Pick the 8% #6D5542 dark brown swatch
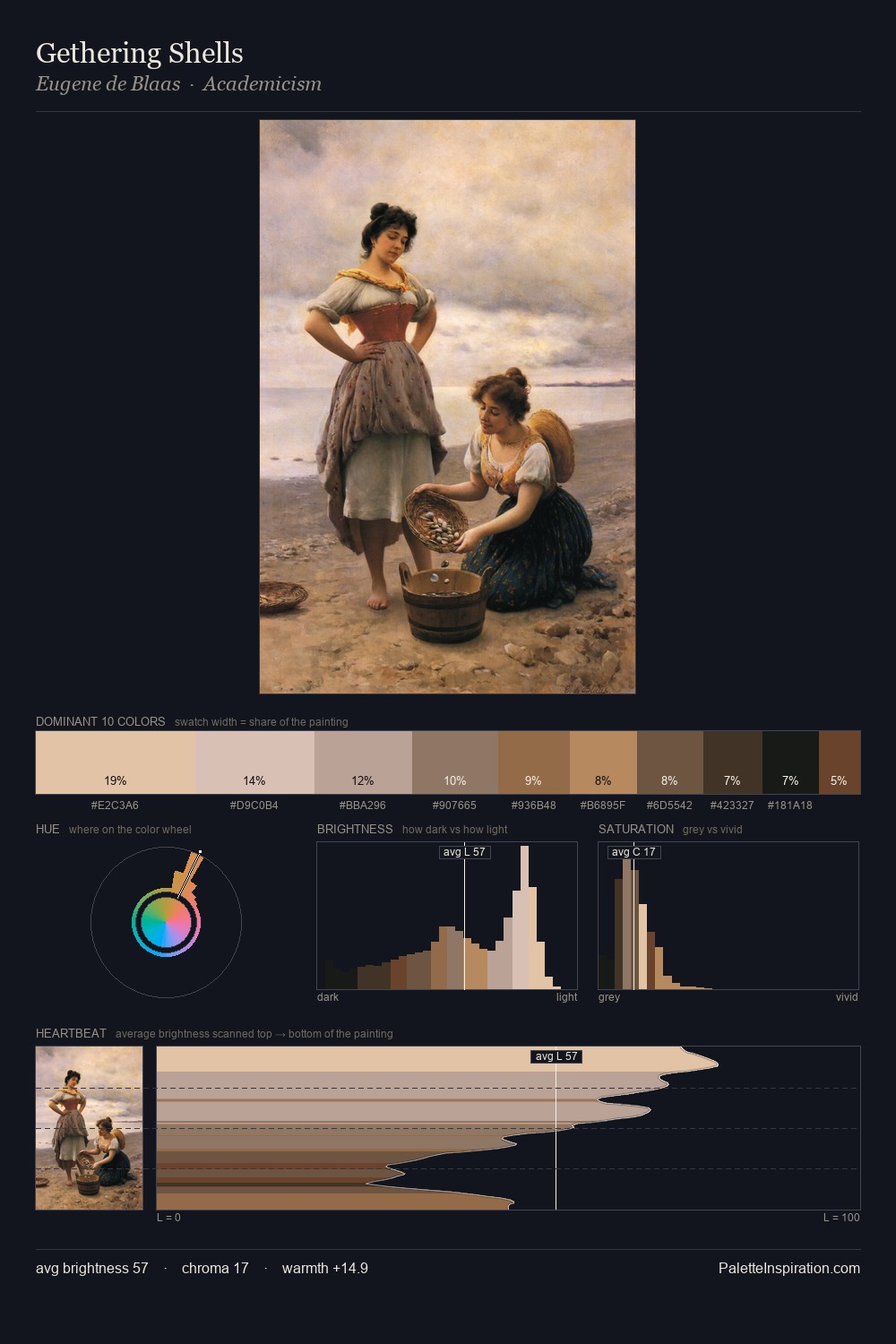The width and height of the screenshot is (896, 1344). point(670,762)
